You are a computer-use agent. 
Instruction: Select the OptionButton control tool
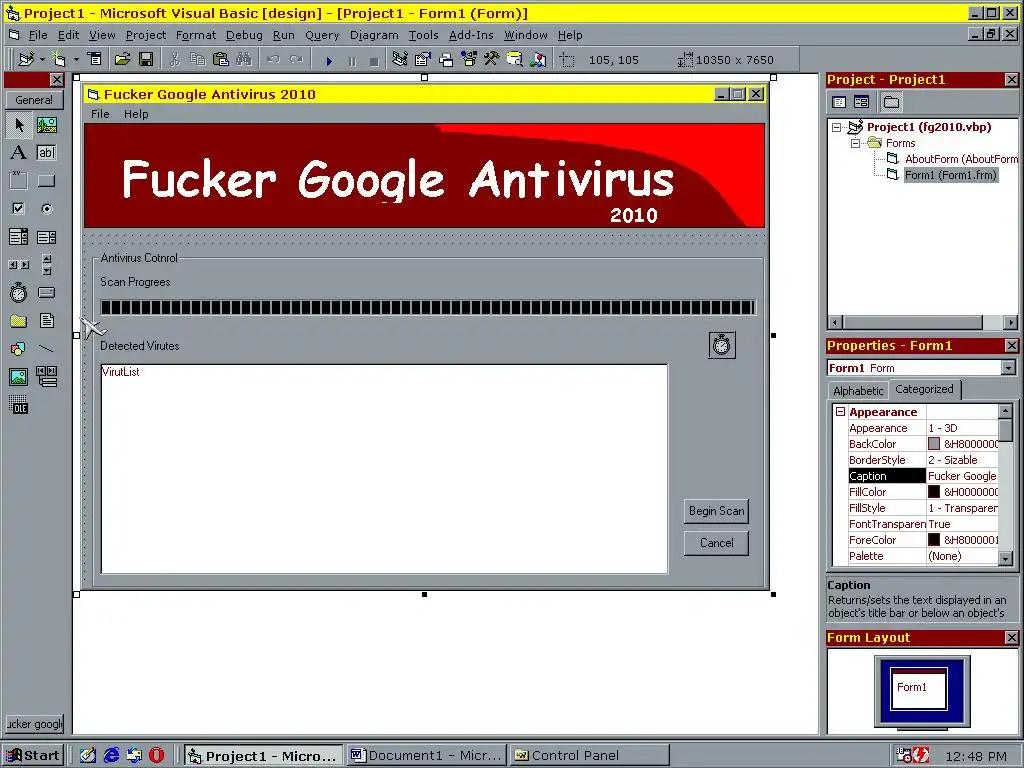(x=46, y=209)
